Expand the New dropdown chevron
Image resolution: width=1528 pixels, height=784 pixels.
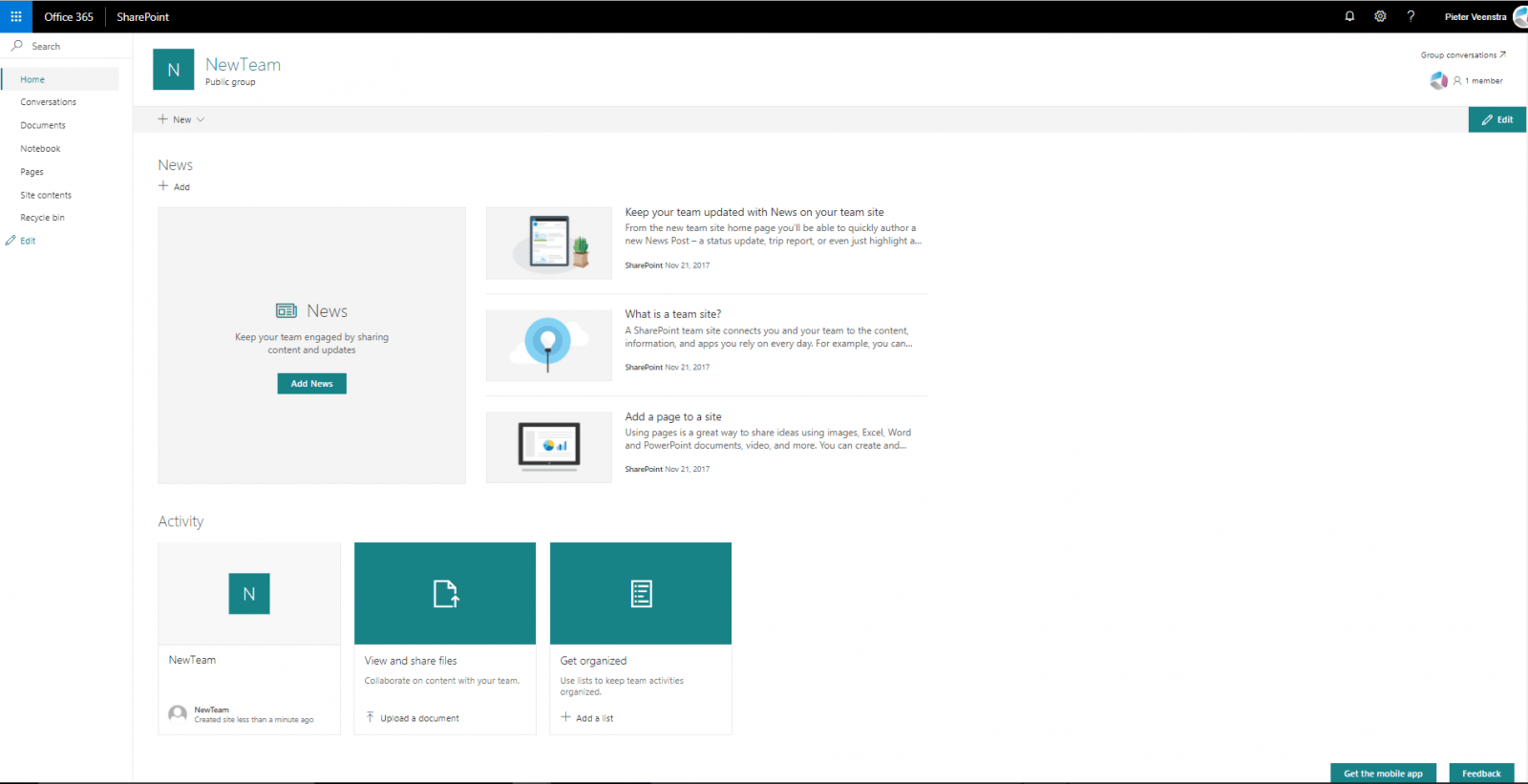click(x=201, y=119)
